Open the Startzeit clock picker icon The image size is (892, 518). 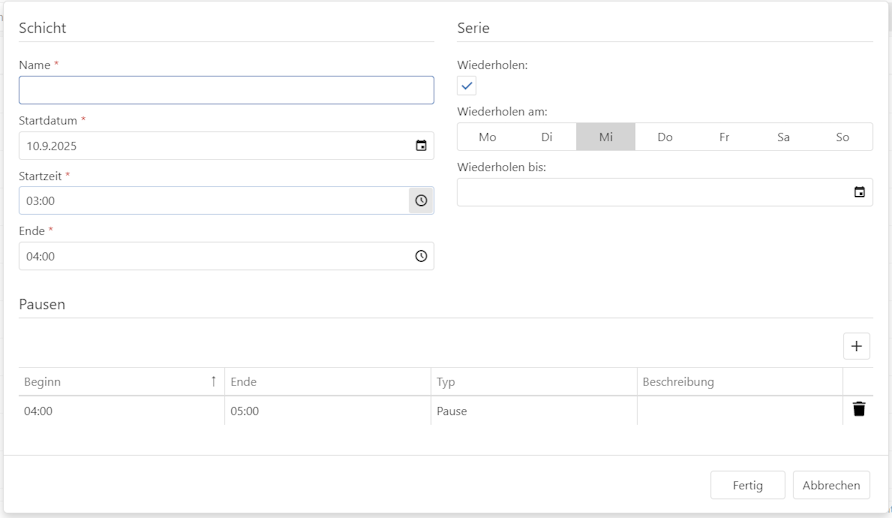pyautogui.click(x=421, y=201)
